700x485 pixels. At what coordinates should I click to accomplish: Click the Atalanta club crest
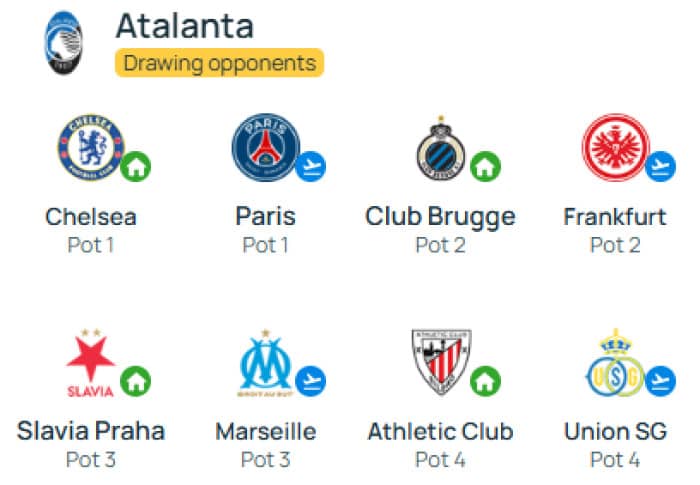point(64,43)
